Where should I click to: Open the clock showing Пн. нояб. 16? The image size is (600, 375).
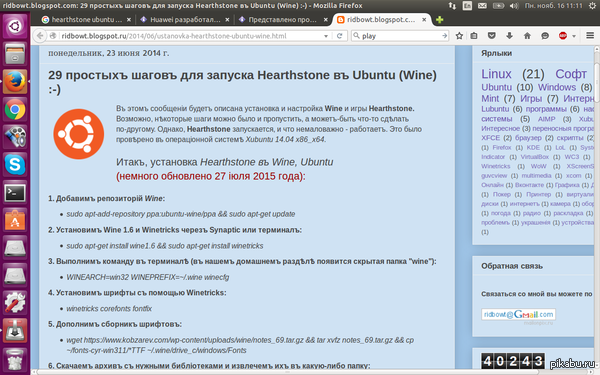pyautogui.click(x=554, y=5)
